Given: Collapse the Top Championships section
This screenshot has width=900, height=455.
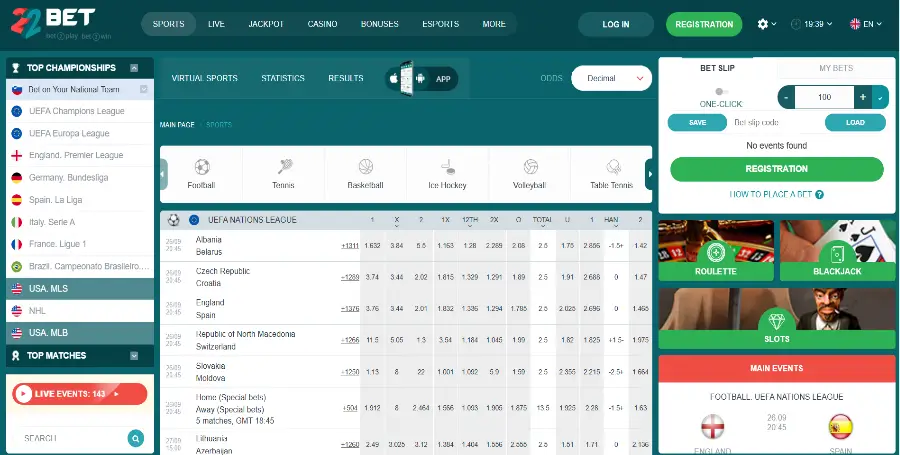Looking at the screenshot, I should (134, 68).
